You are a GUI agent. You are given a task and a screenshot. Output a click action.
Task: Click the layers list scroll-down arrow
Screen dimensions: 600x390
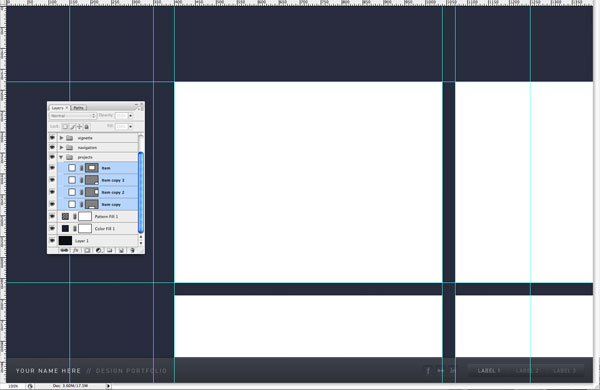point(141,243)
